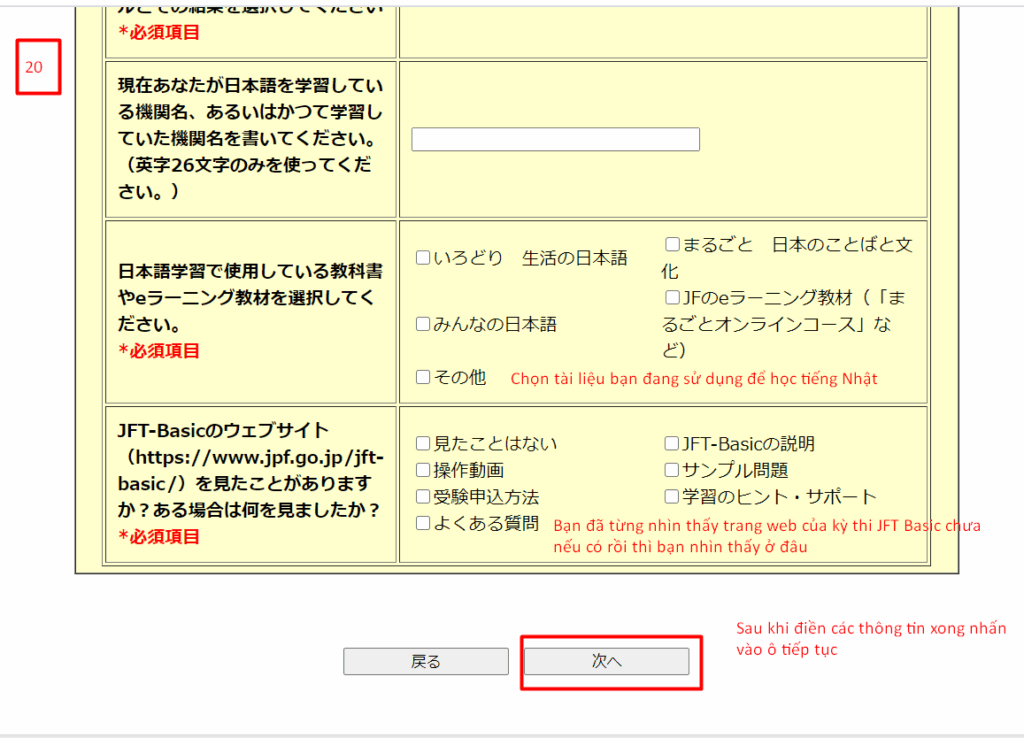Click the red boxed step number 20
The width and height of the screenshot is (1024, 738).
click(38, 68)
